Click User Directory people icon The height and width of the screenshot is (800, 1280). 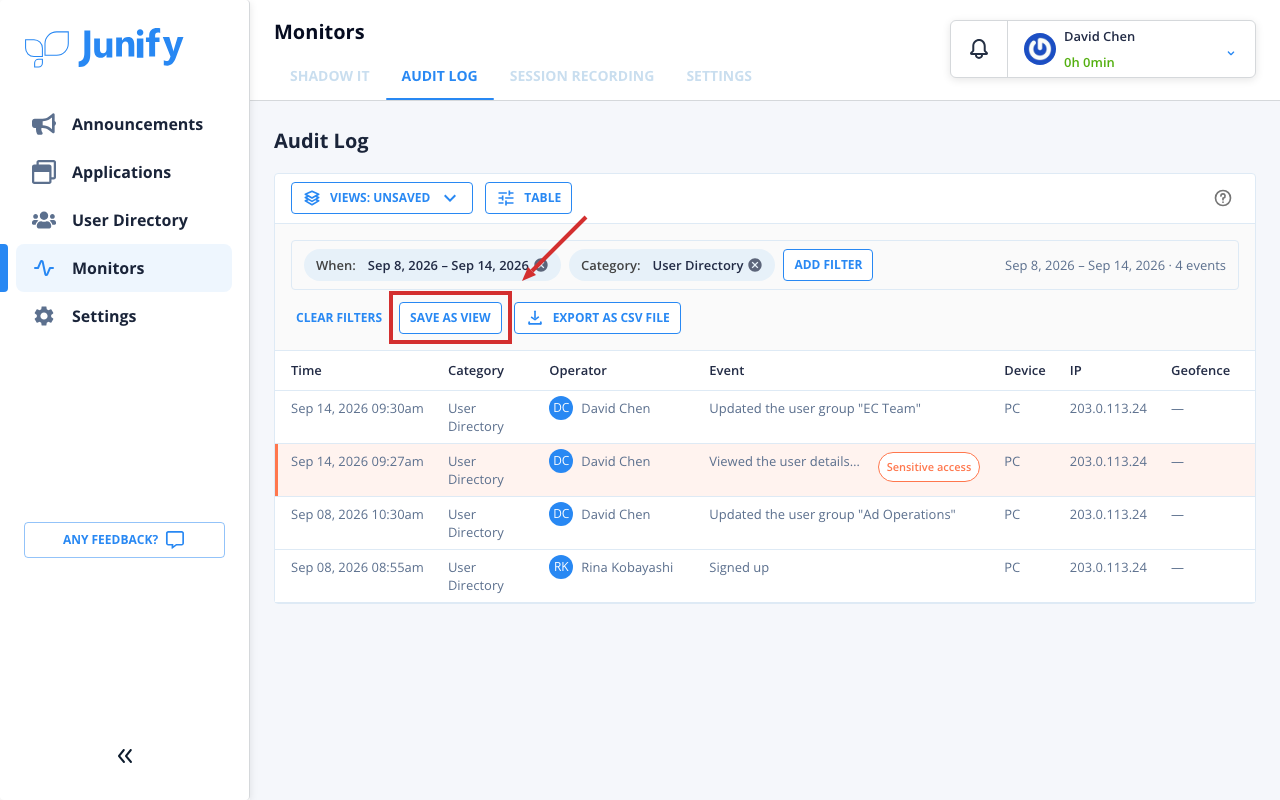click(x=44, y=220)
